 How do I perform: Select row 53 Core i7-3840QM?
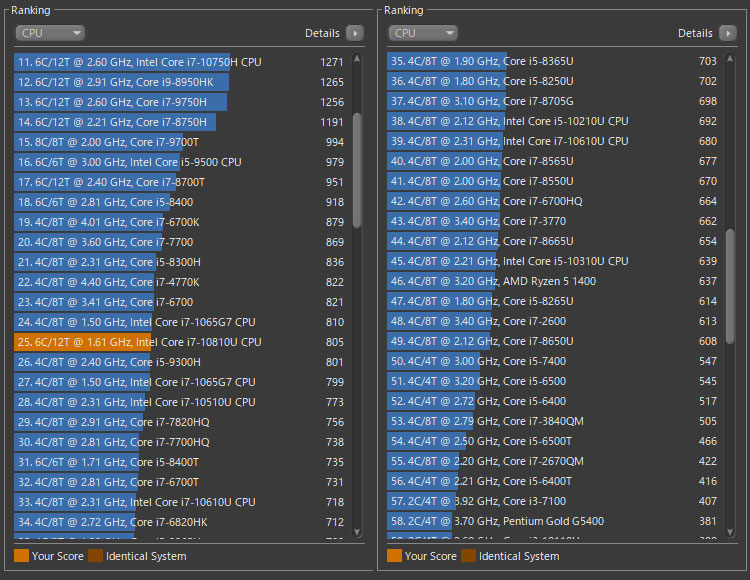point(553,421)
